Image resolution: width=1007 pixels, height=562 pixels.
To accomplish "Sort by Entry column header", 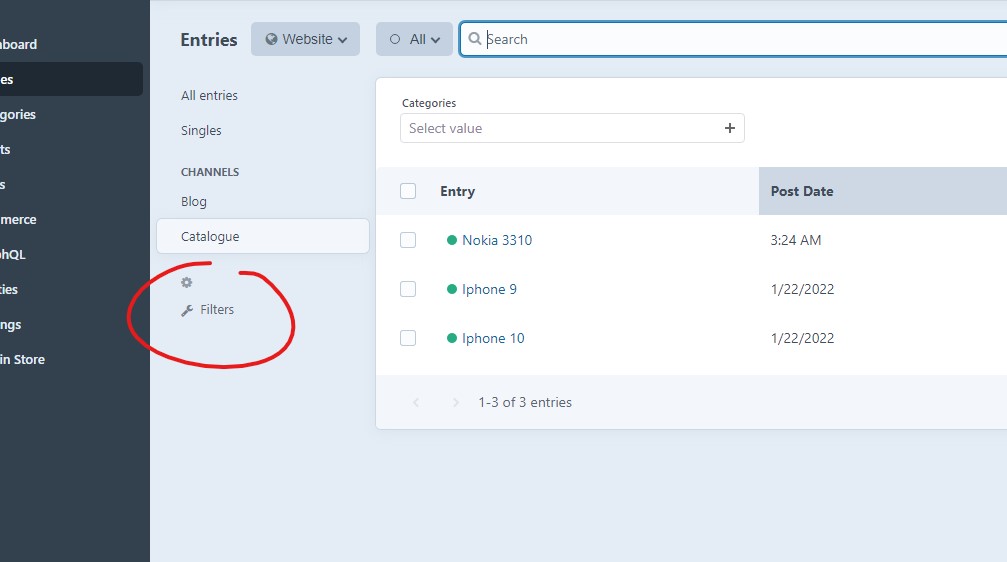I will click(x=457, y=191).
